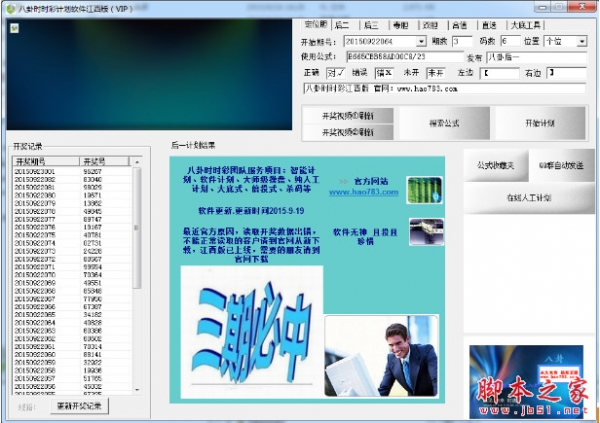Click the 后一计划结果 panel label
This screenshot has height=423, width=600.
point(193,145)
